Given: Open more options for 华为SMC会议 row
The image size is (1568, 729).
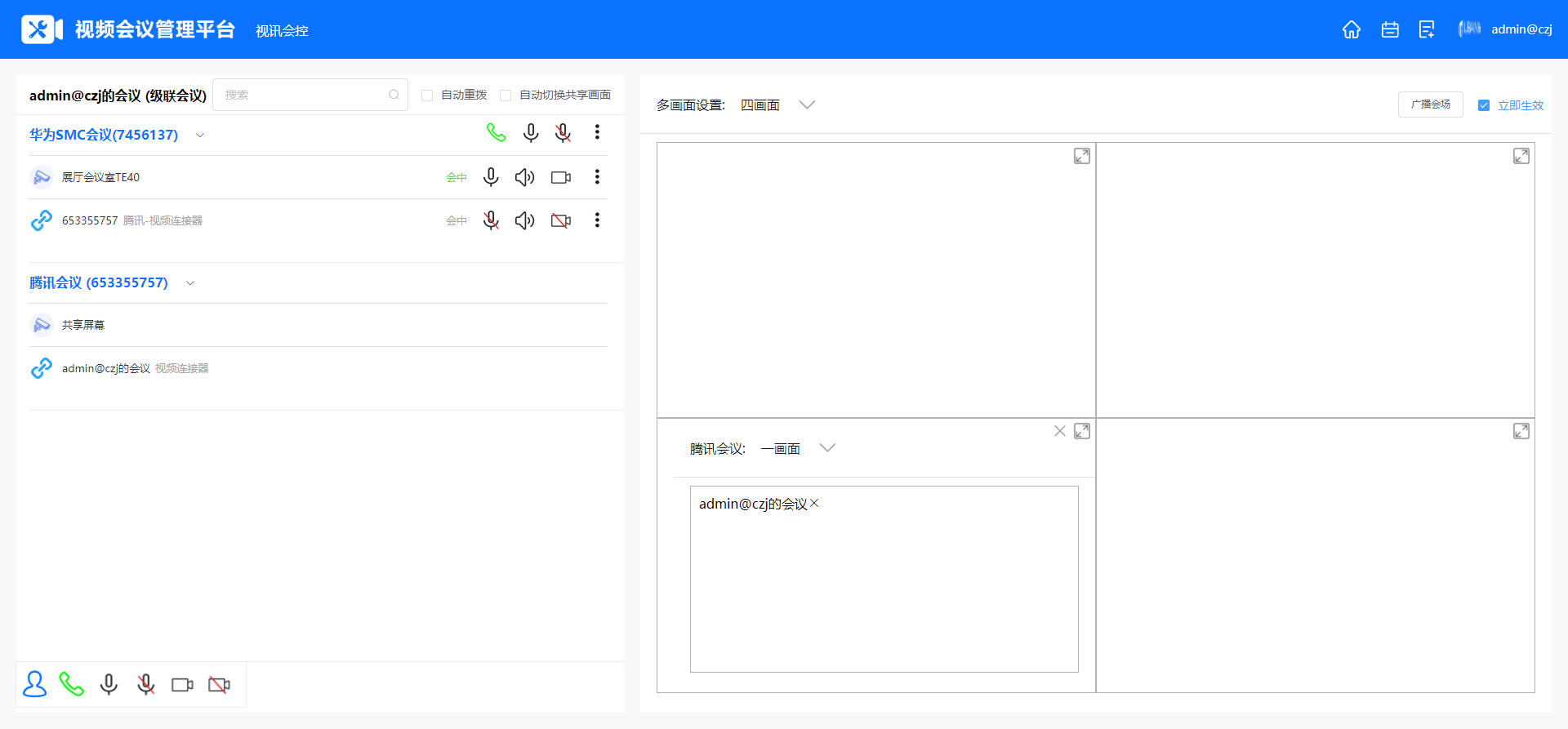Looking at the screenshot, I should click(x=597, y=132).
